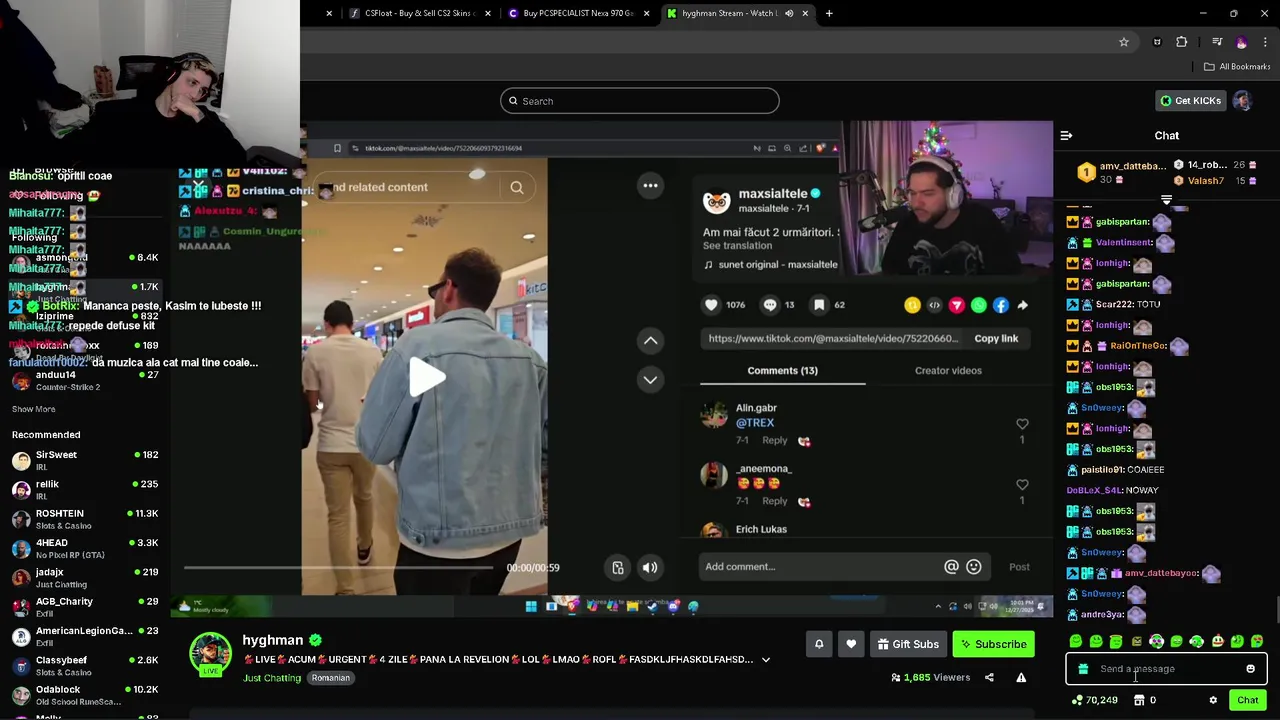Bookmark this page with the star icon

[1124, 42]
